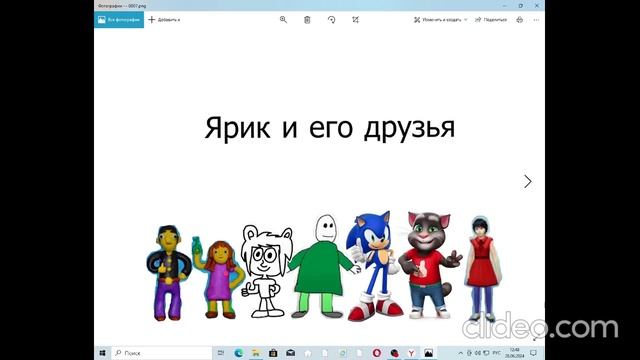Click the 'РУС' input language indicator
This screenshot has height=360, width=640.
point(496,353)
